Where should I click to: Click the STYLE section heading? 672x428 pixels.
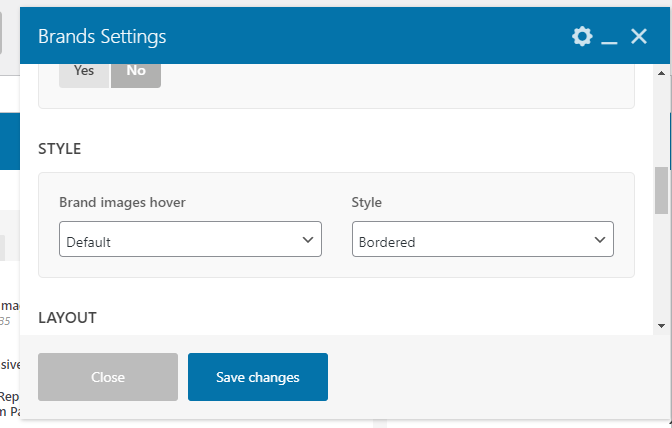[x=59, y=149]
